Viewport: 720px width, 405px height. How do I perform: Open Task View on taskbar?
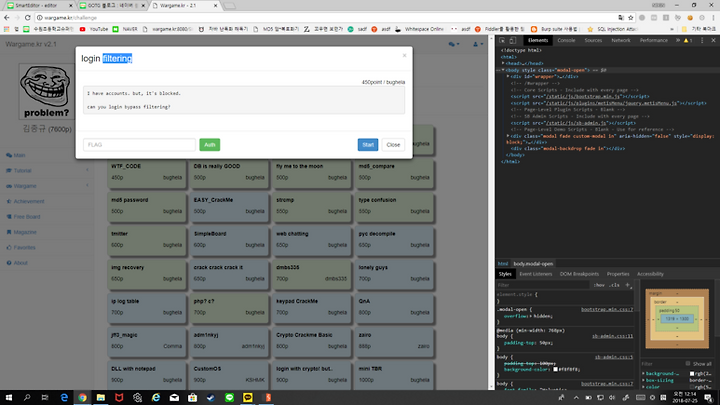45,398
